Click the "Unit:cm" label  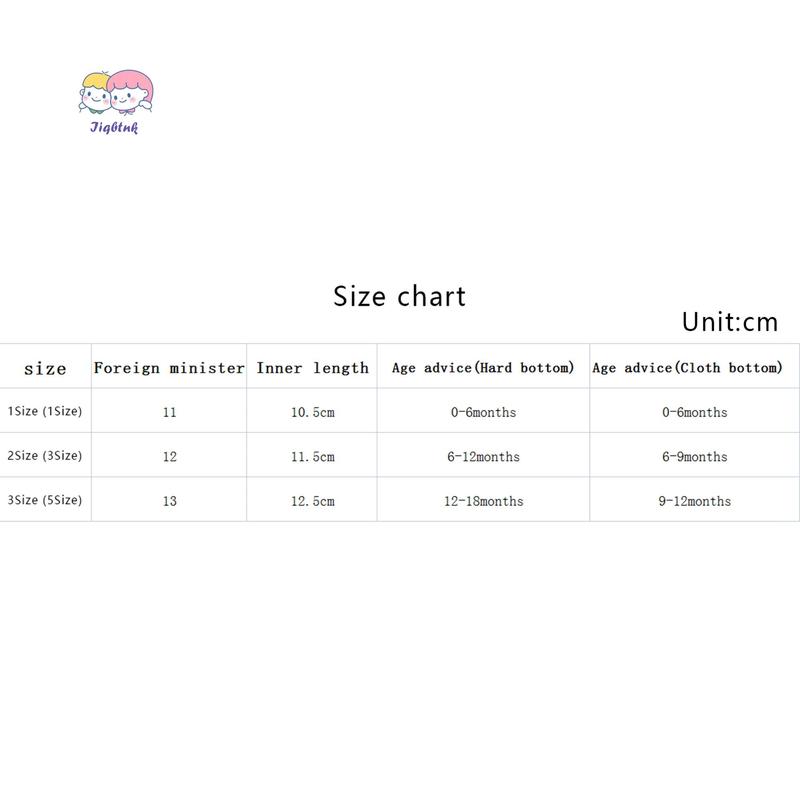click(x=729, y=322)
